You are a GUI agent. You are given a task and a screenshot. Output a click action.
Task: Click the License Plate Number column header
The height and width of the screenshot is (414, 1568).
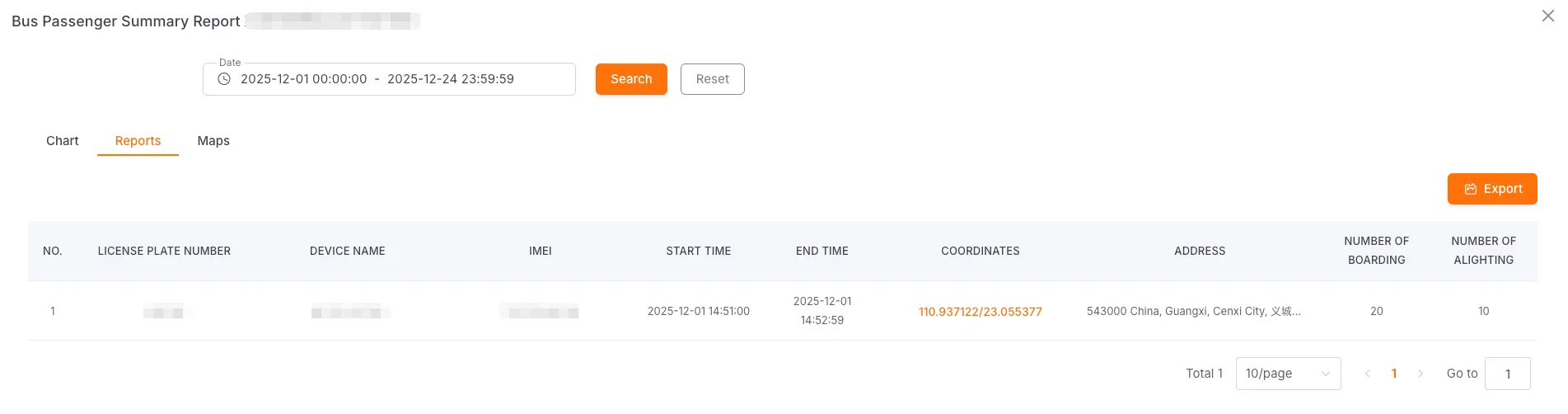tap(164, 251)
